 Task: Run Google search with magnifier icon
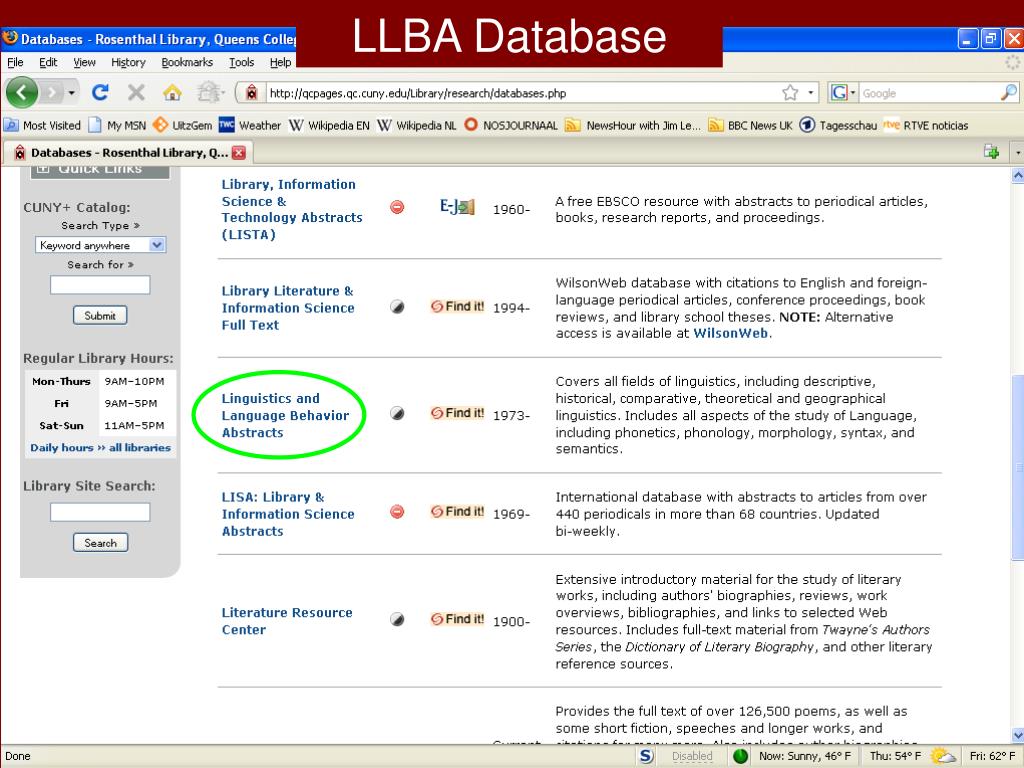1008,93
